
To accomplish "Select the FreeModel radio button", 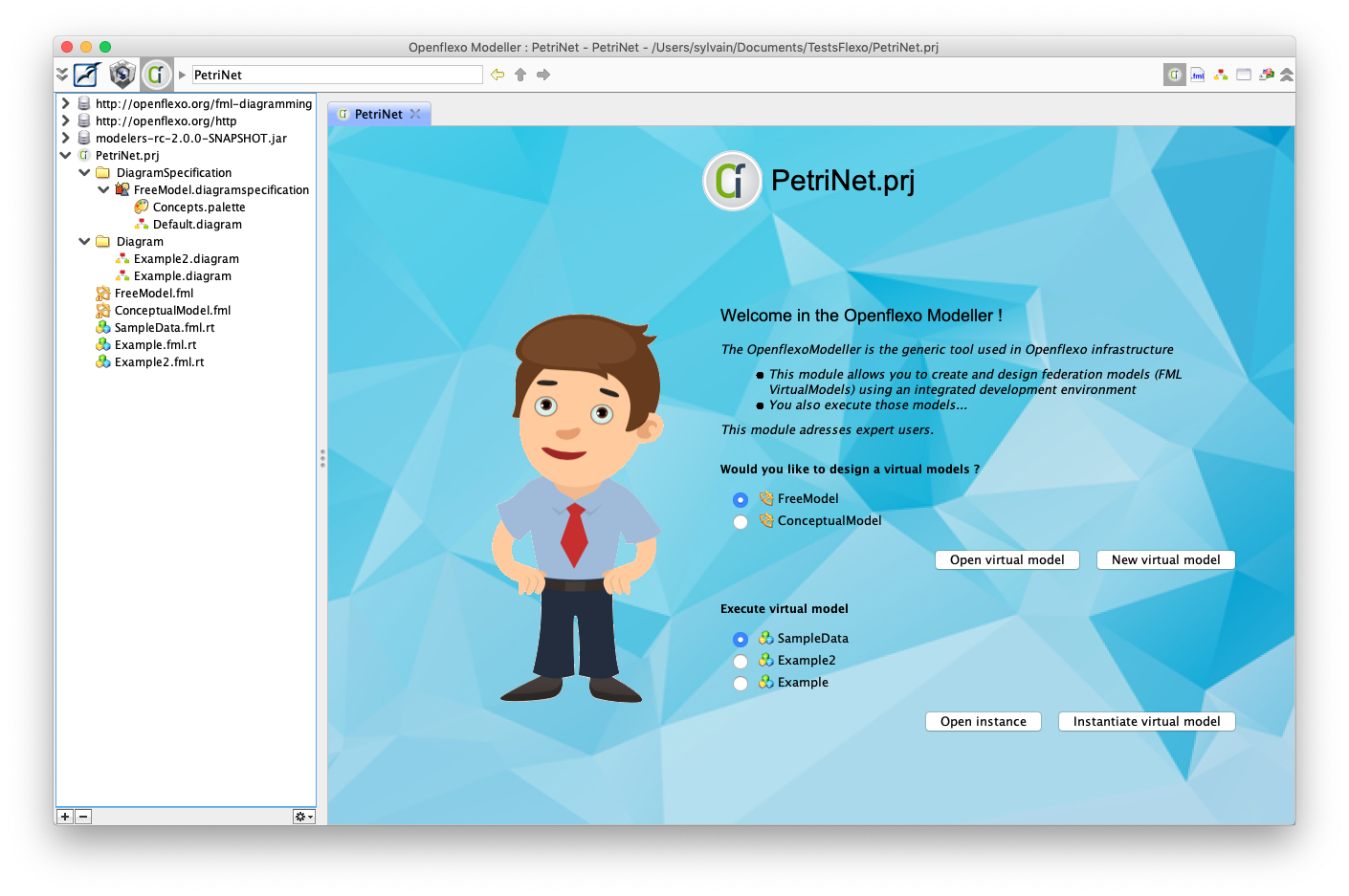I will 741,500.
